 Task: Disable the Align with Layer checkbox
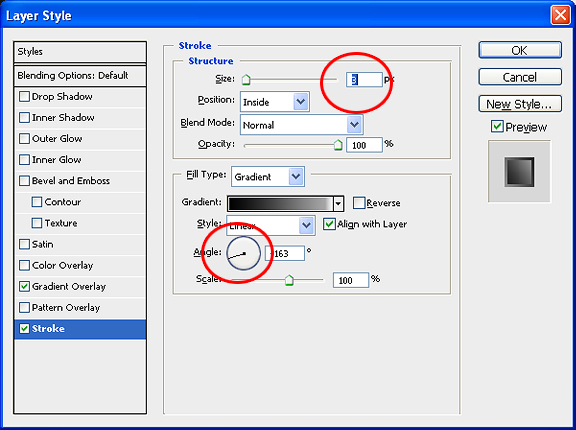click(329, 224)
